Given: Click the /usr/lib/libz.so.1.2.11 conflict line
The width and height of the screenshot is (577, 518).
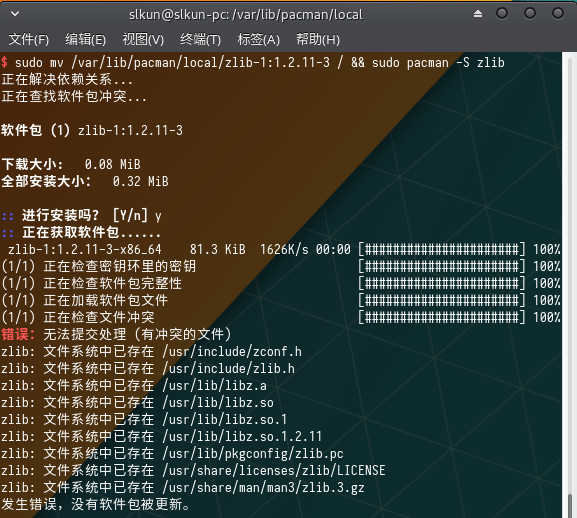Looking at the screenshot, I should pyautogui.click(x=162, y=437).
